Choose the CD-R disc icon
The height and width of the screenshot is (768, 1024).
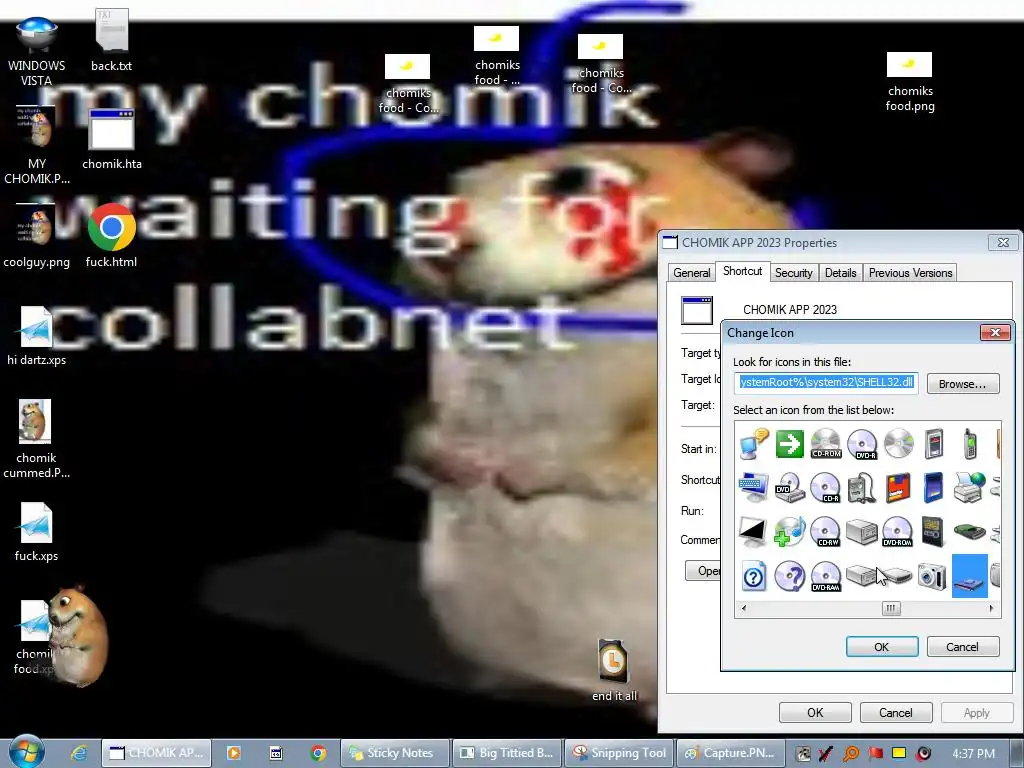(x=825, y=488)
